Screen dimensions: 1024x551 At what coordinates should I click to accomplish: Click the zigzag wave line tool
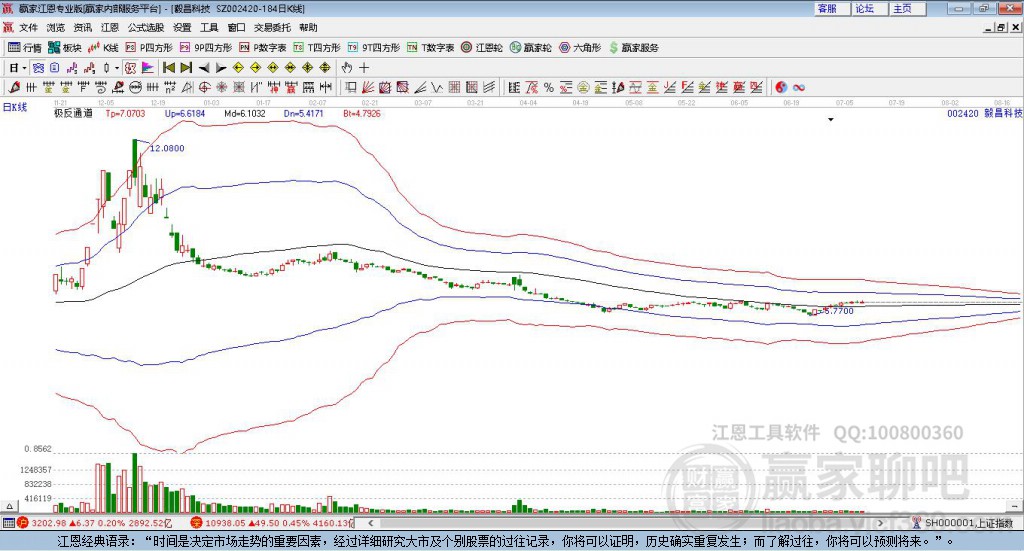[436, 87]
